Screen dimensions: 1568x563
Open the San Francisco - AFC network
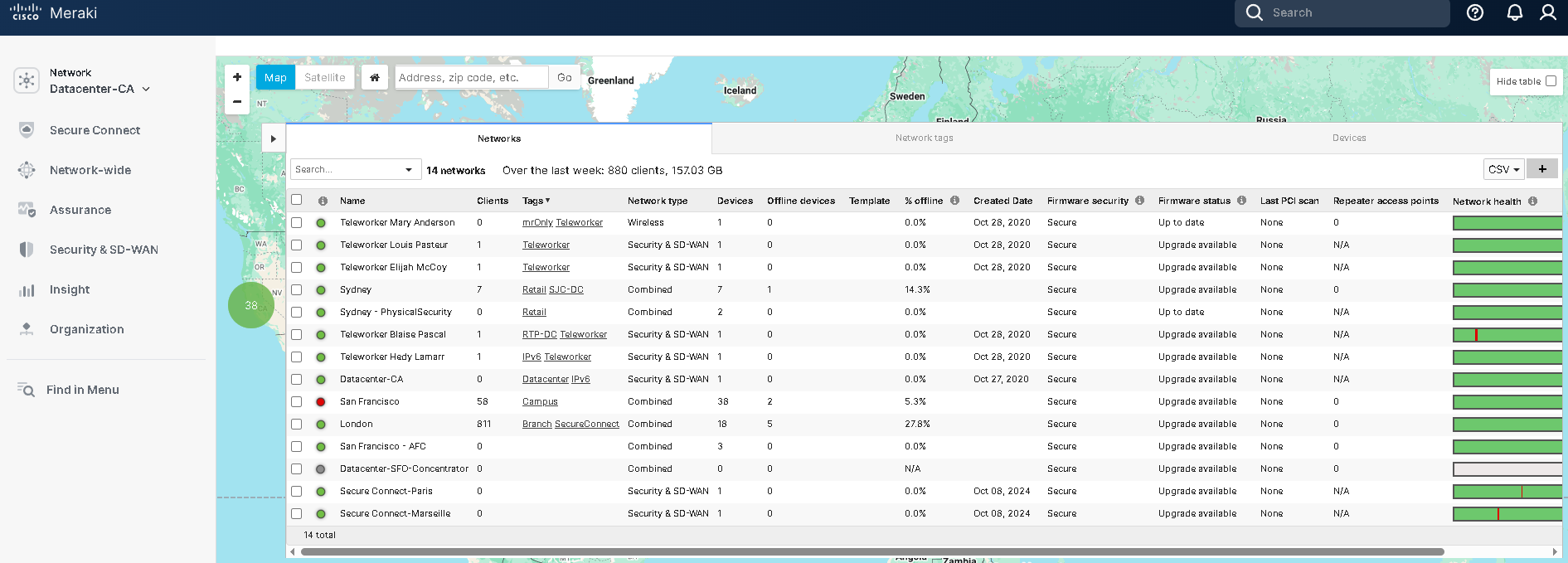pyautogui.click(x=383, y=446)
